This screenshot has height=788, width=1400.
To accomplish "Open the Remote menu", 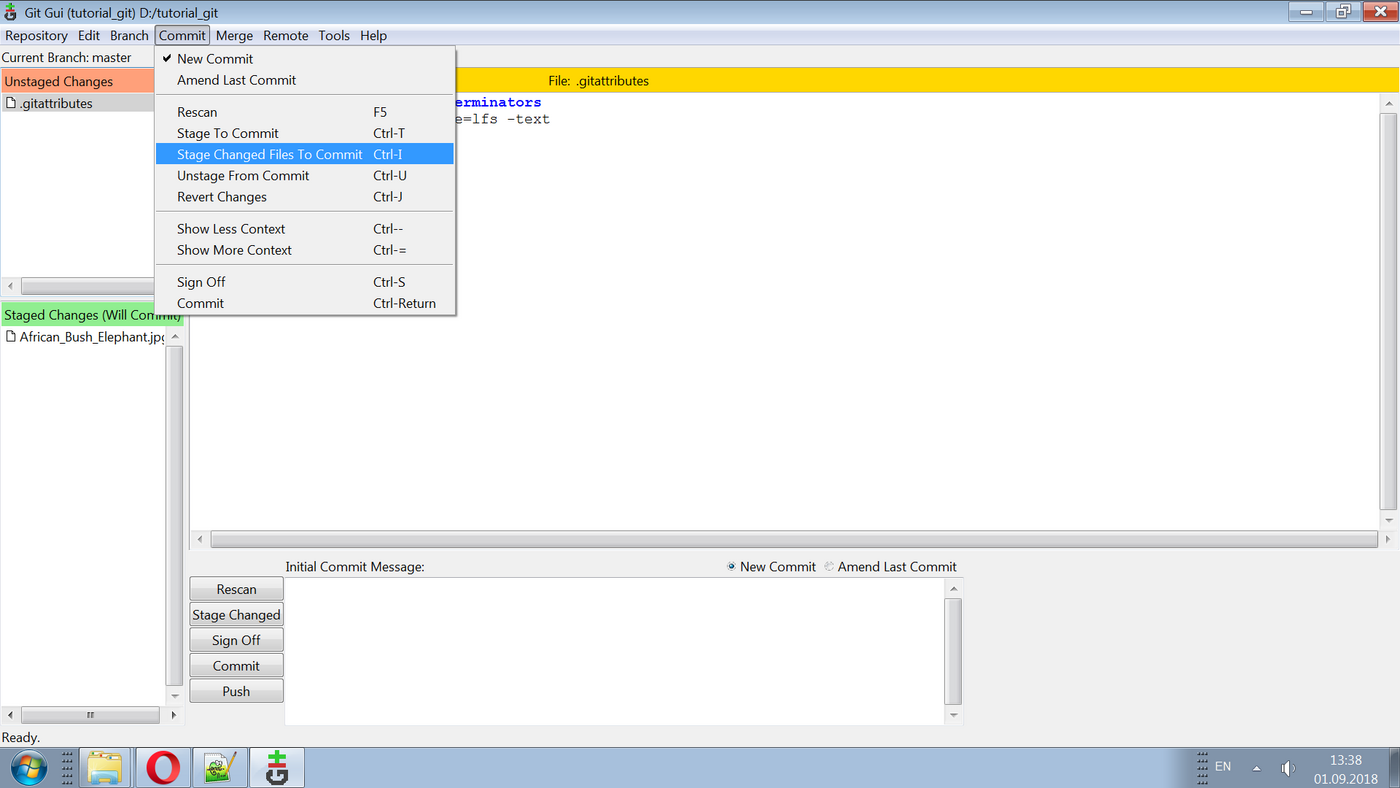I will tap(286, 35).
